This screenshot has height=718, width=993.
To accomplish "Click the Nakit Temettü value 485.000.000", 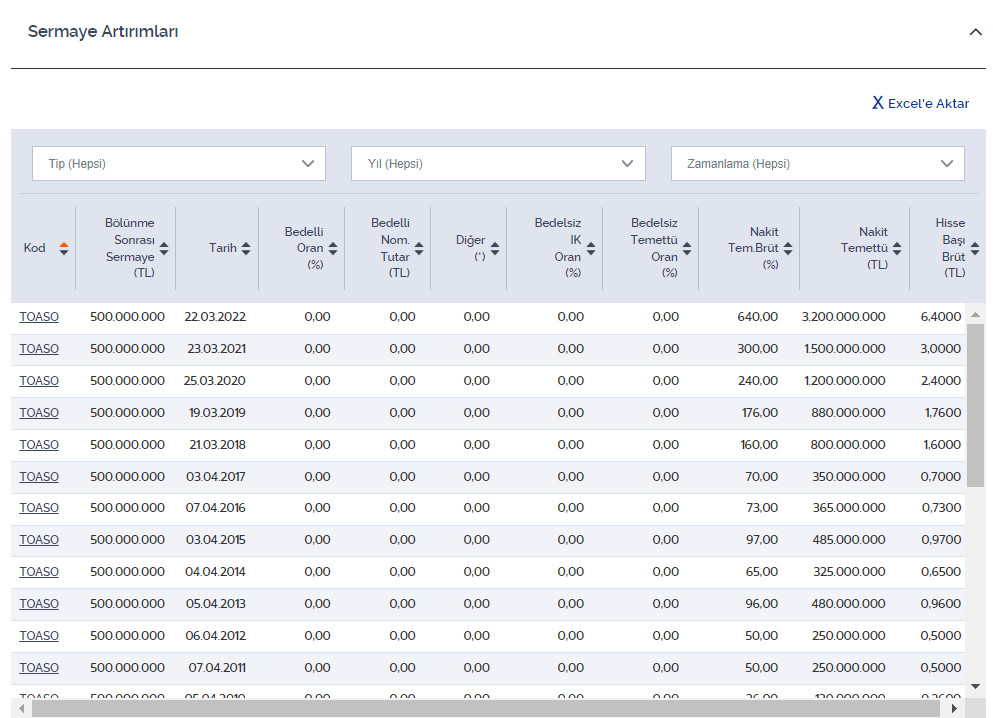I will tap(849, 539).
